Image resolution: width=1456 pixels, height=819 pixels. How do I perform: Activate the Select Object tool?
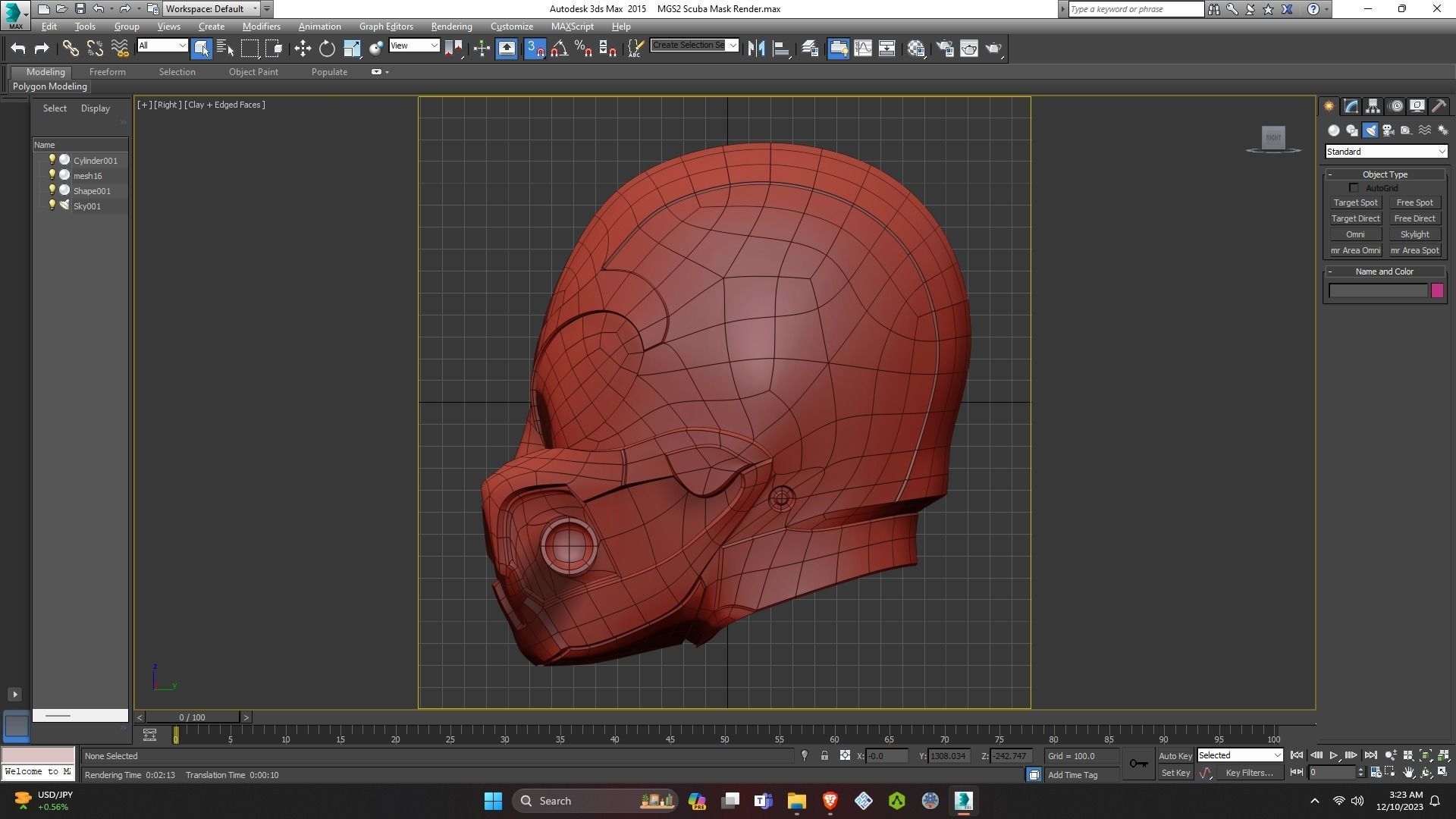click(x=201, y=49)
